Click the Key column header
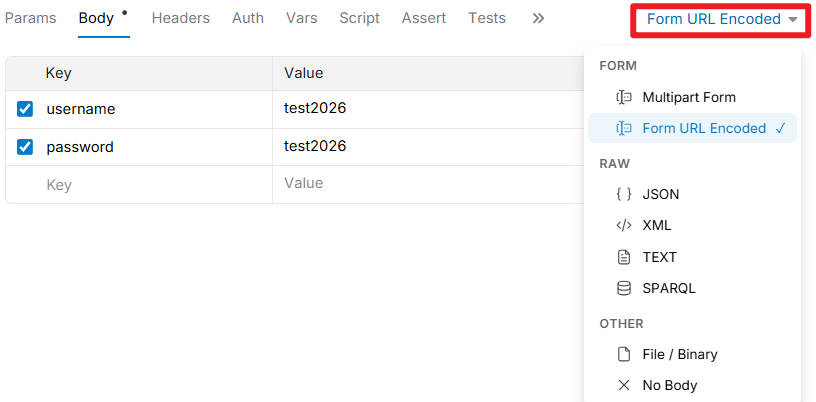 (58, 73)
